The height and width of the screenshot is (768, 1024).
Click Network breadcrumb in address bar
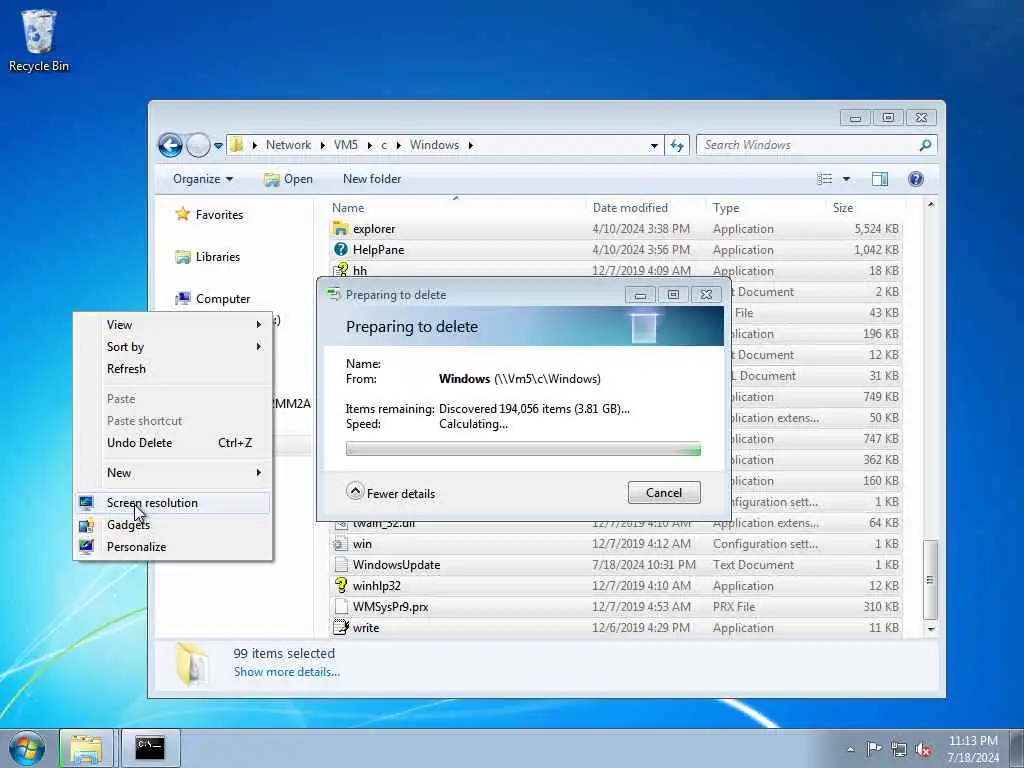tap(288, 145)
